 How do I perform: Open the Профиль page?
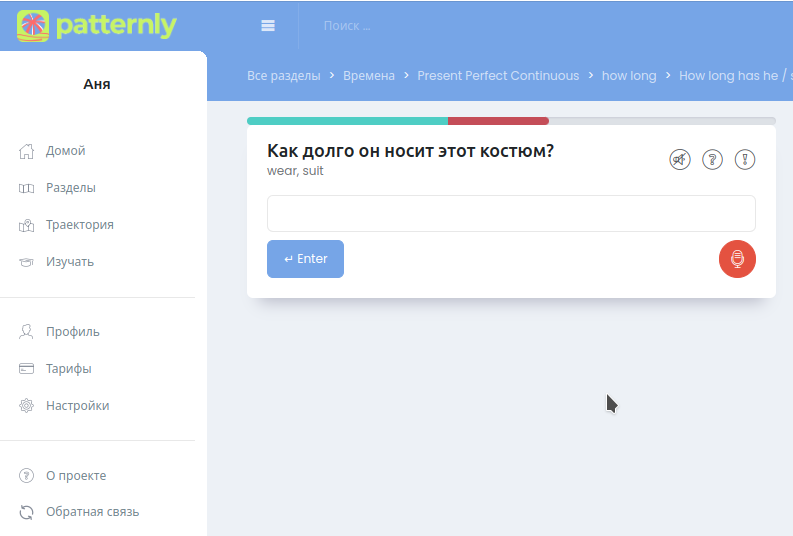click(72, 332)
